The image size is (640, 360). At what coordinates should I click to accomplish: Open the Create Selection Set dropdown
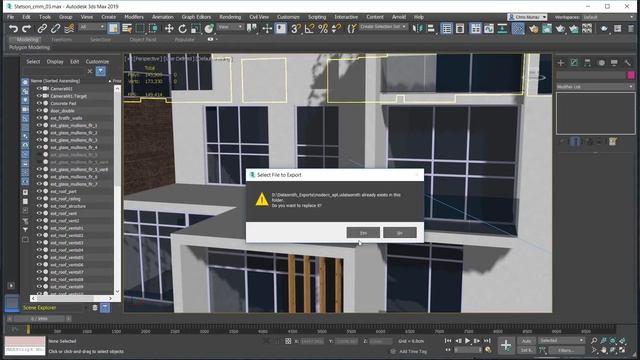(x=383, y=27)
